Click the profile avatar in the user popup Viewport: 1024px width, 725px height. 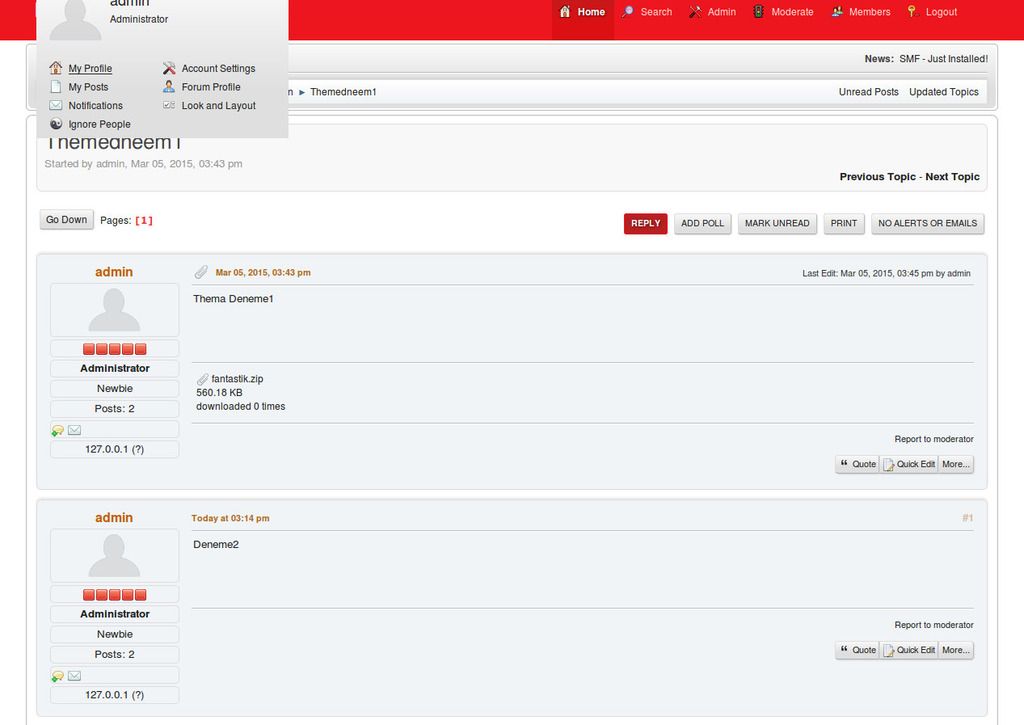[x=75, y=20]
